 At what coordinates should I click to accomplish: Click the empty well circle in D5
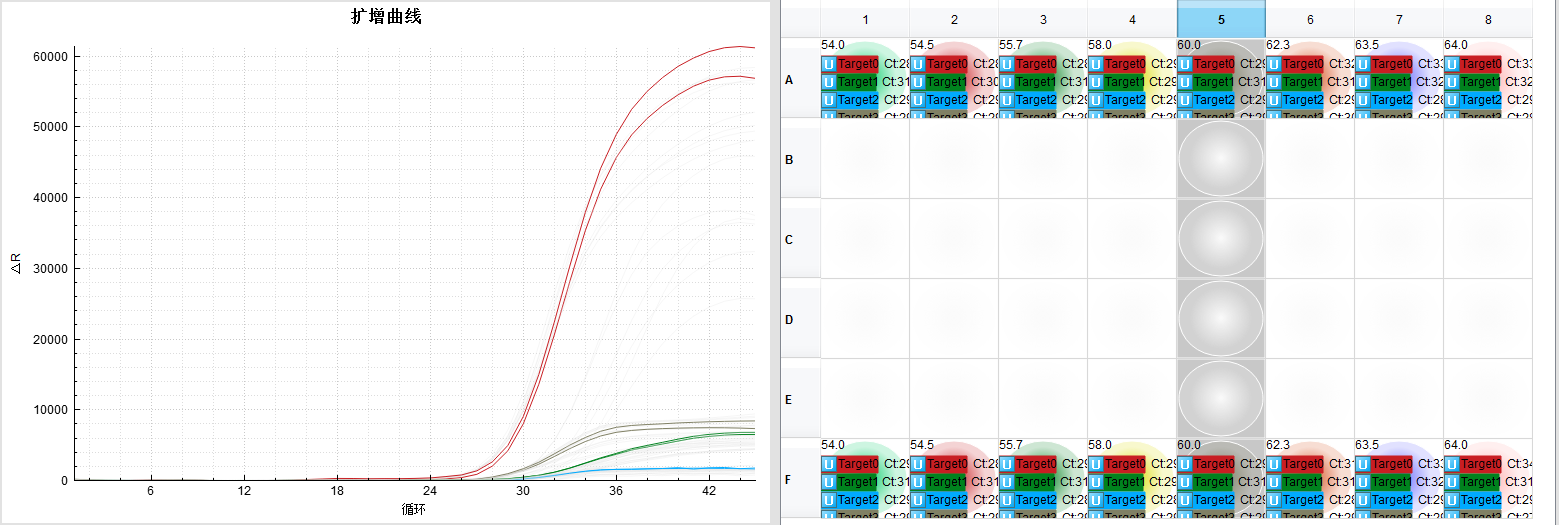(x=1221, y=319)
